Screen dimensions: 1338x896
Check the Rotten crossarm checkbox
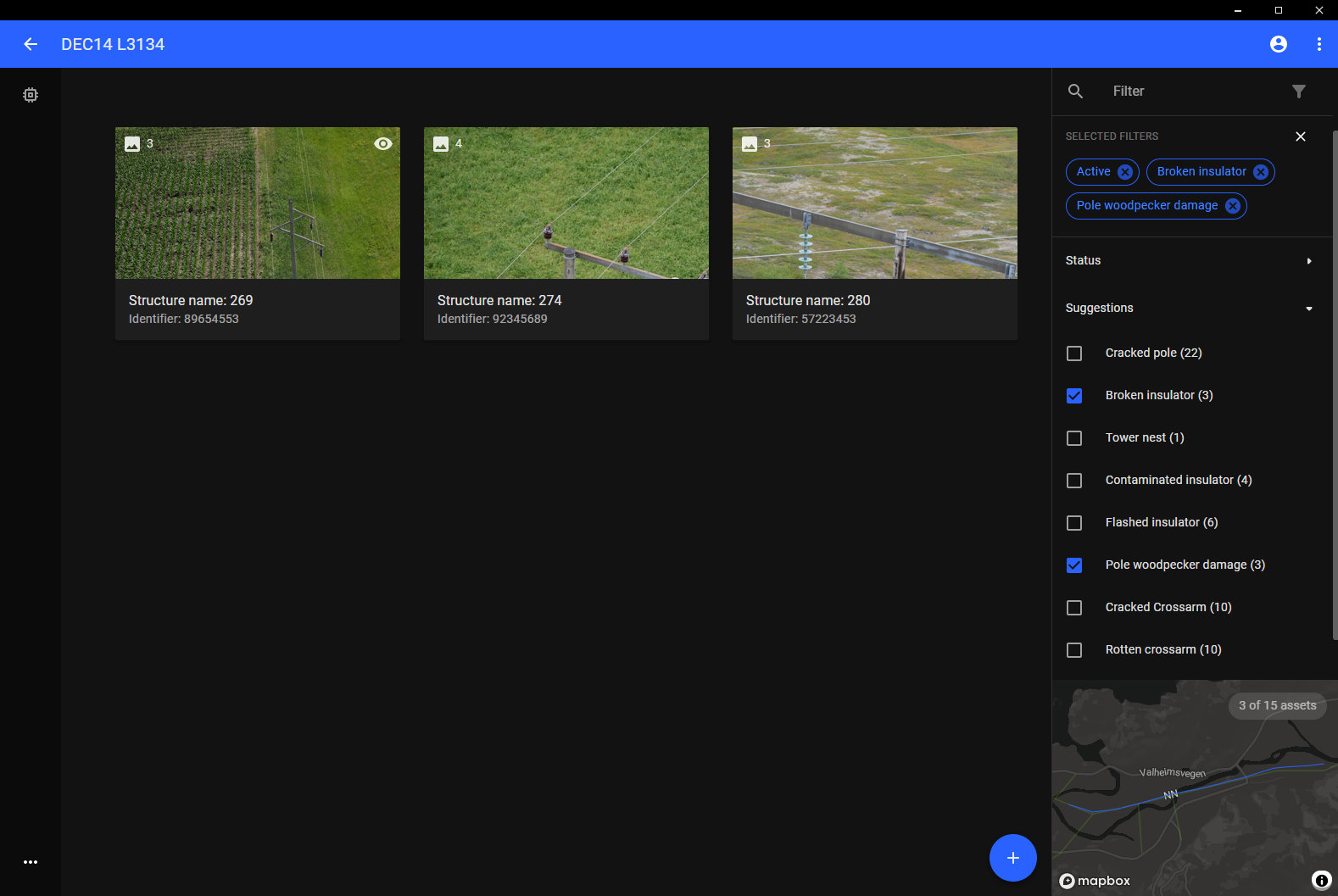1074,650
